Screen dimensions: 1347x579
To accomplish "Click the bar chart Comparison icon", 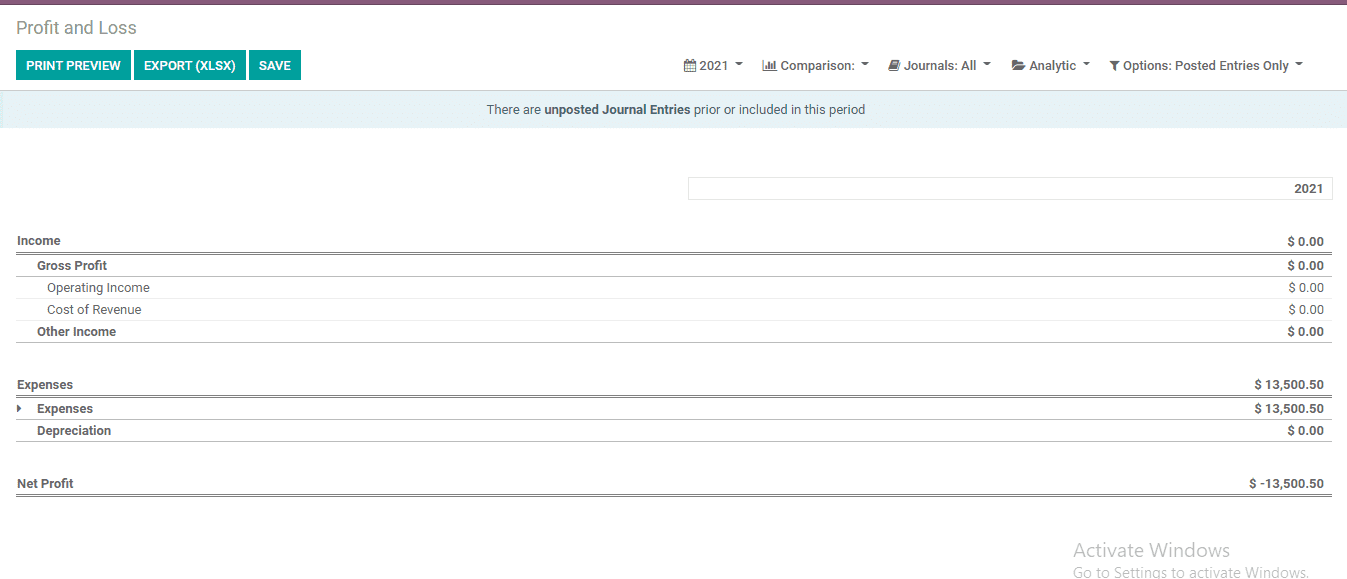I will (769, 65).
